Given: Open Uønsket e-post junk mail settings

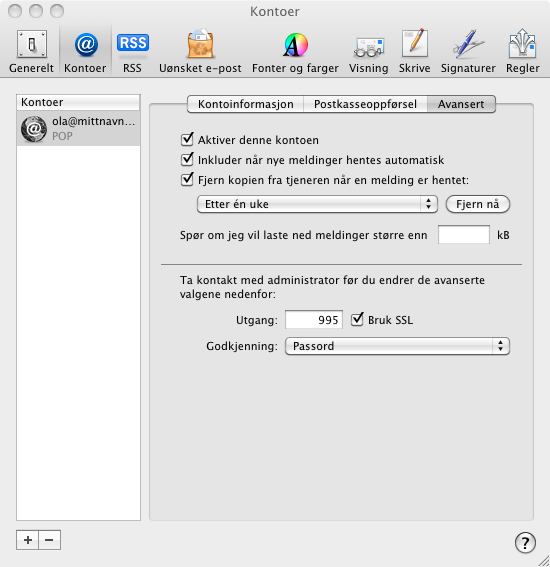Looking at the screenshot, I should 200,52.
